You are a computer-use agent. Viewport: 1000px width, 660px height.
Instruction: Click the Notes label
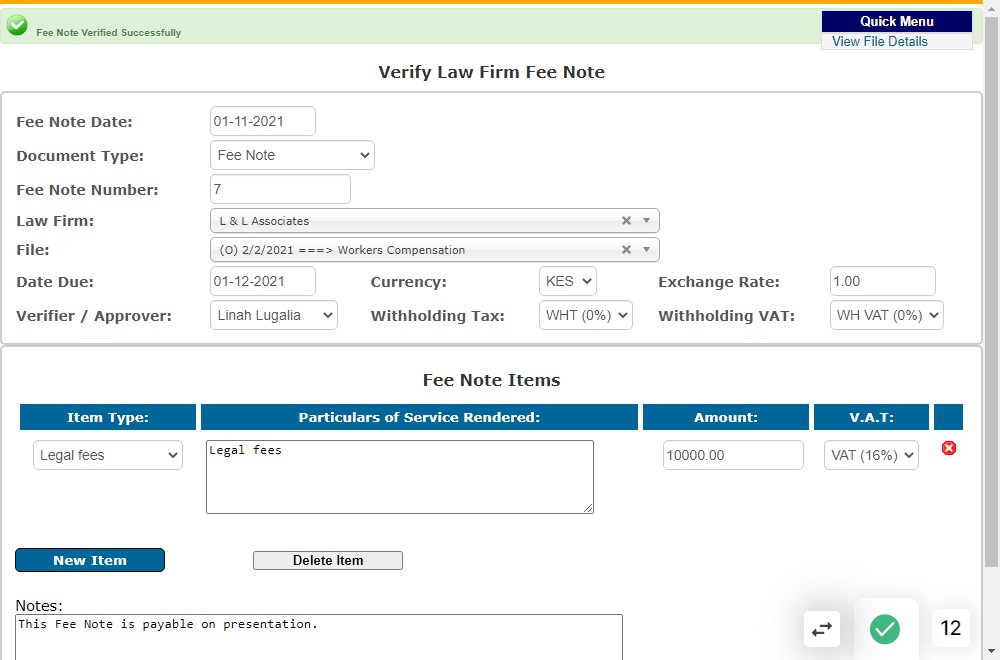pos(39,606)
